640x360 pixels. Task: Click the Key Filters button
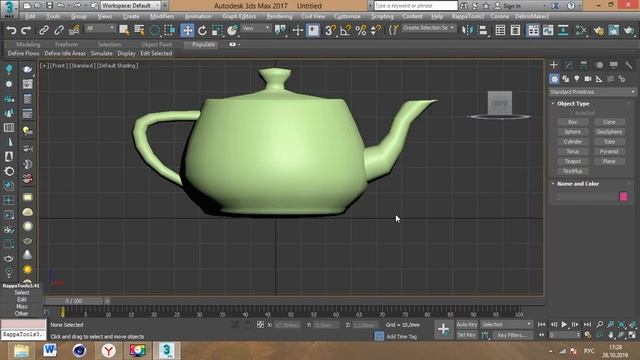(512, 335)
